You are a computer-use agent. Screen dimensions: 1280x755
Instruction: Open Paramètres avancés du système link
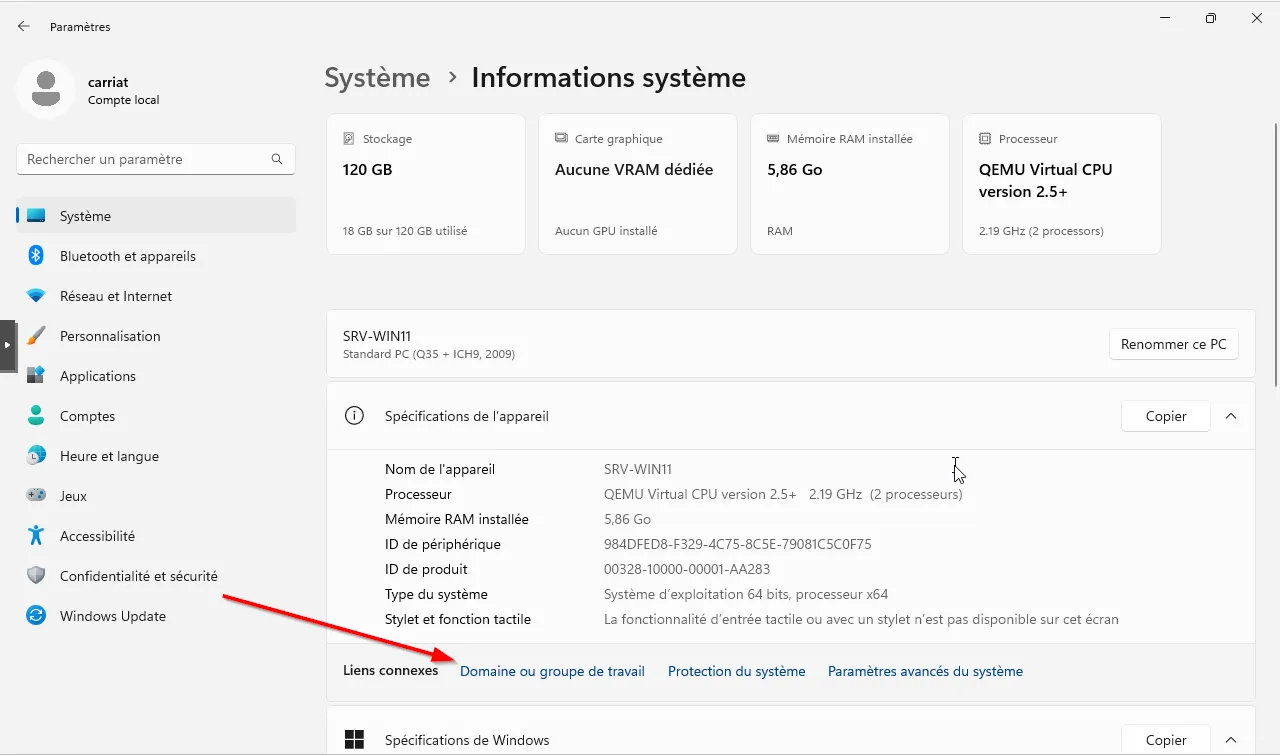click(x=925, y=671)
